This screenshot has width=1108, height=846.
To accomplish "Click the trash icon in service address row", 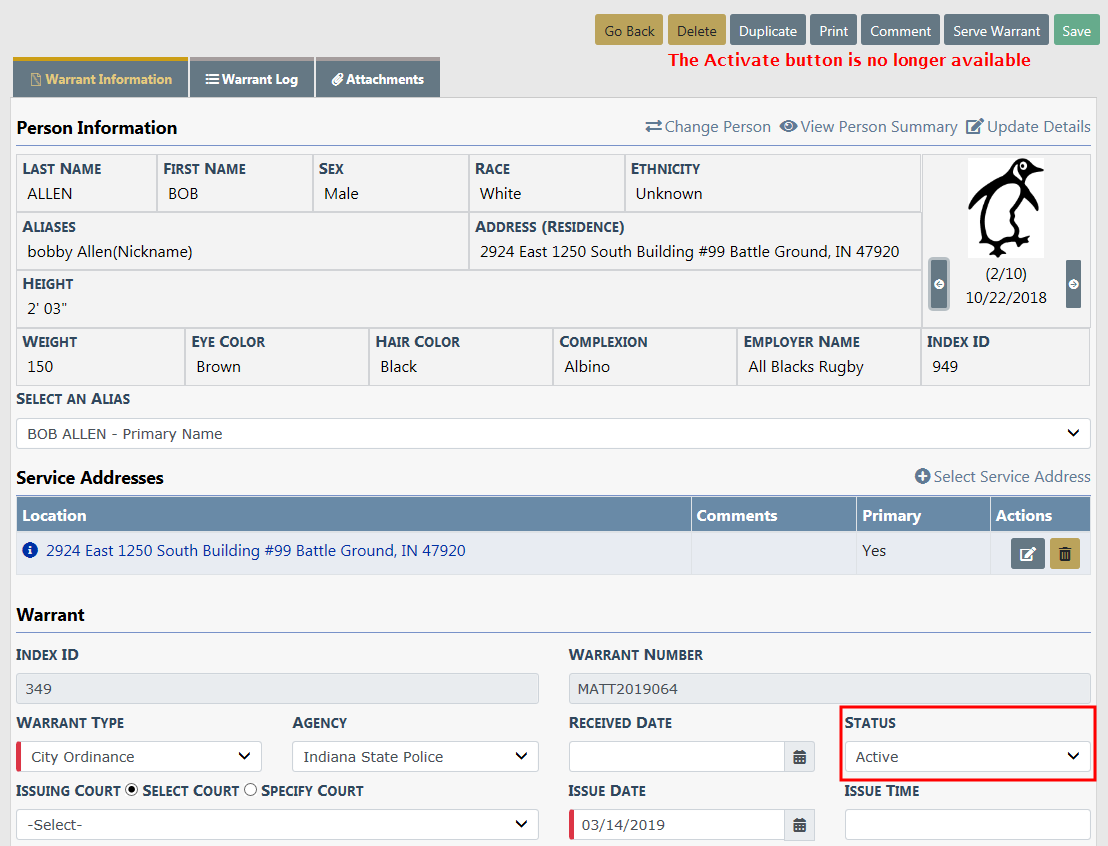I will 1065,553.
